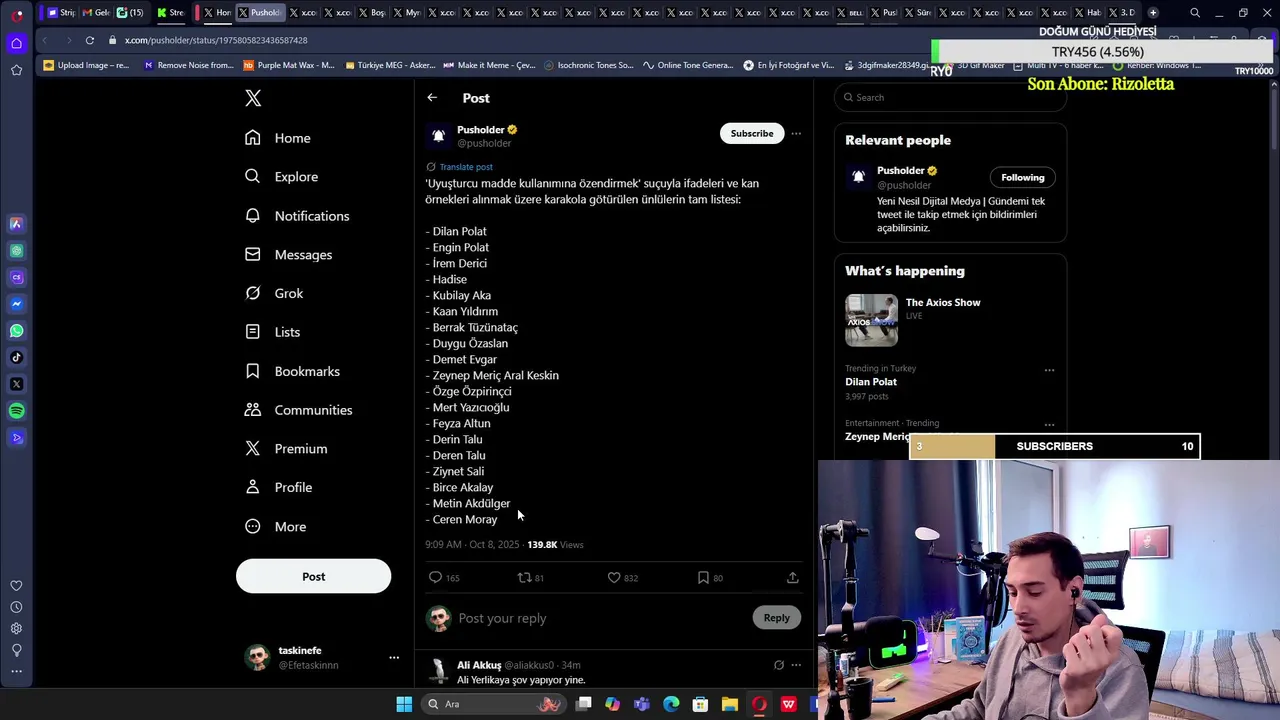
Task: Click Following button for Pusholder
Action: (x=1022, y=177)
